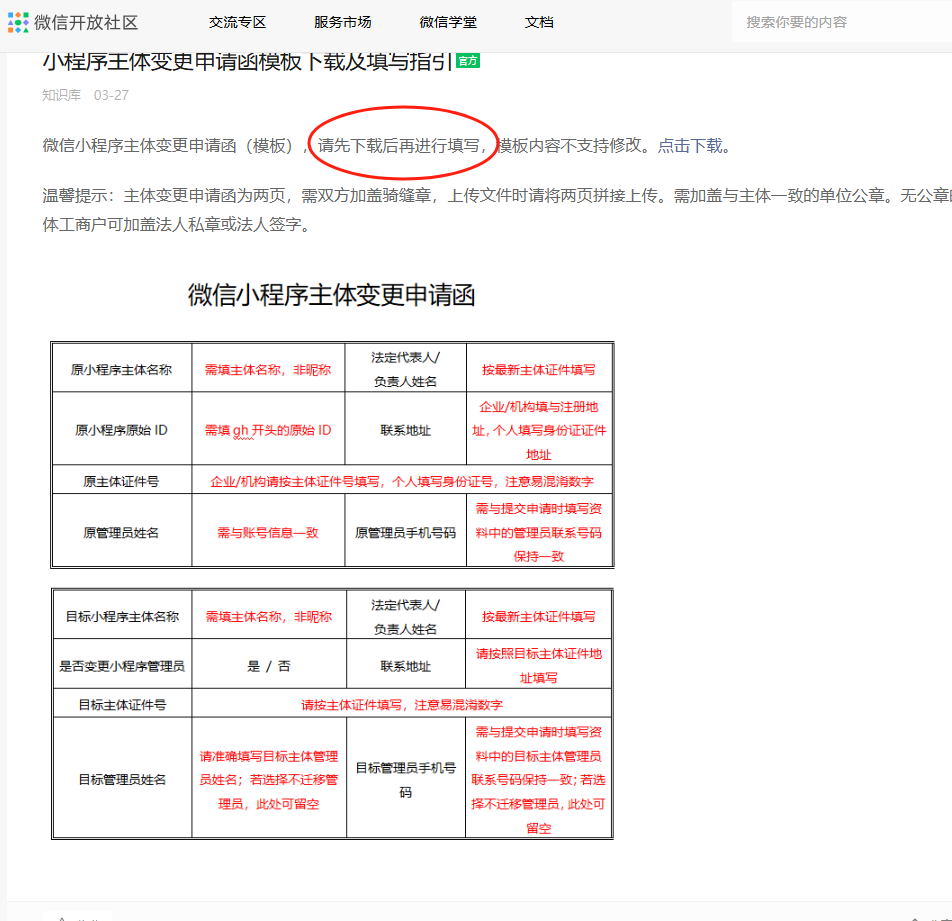Click the 点击下载 download link
The image size is (952, 921).
[690, 146]
